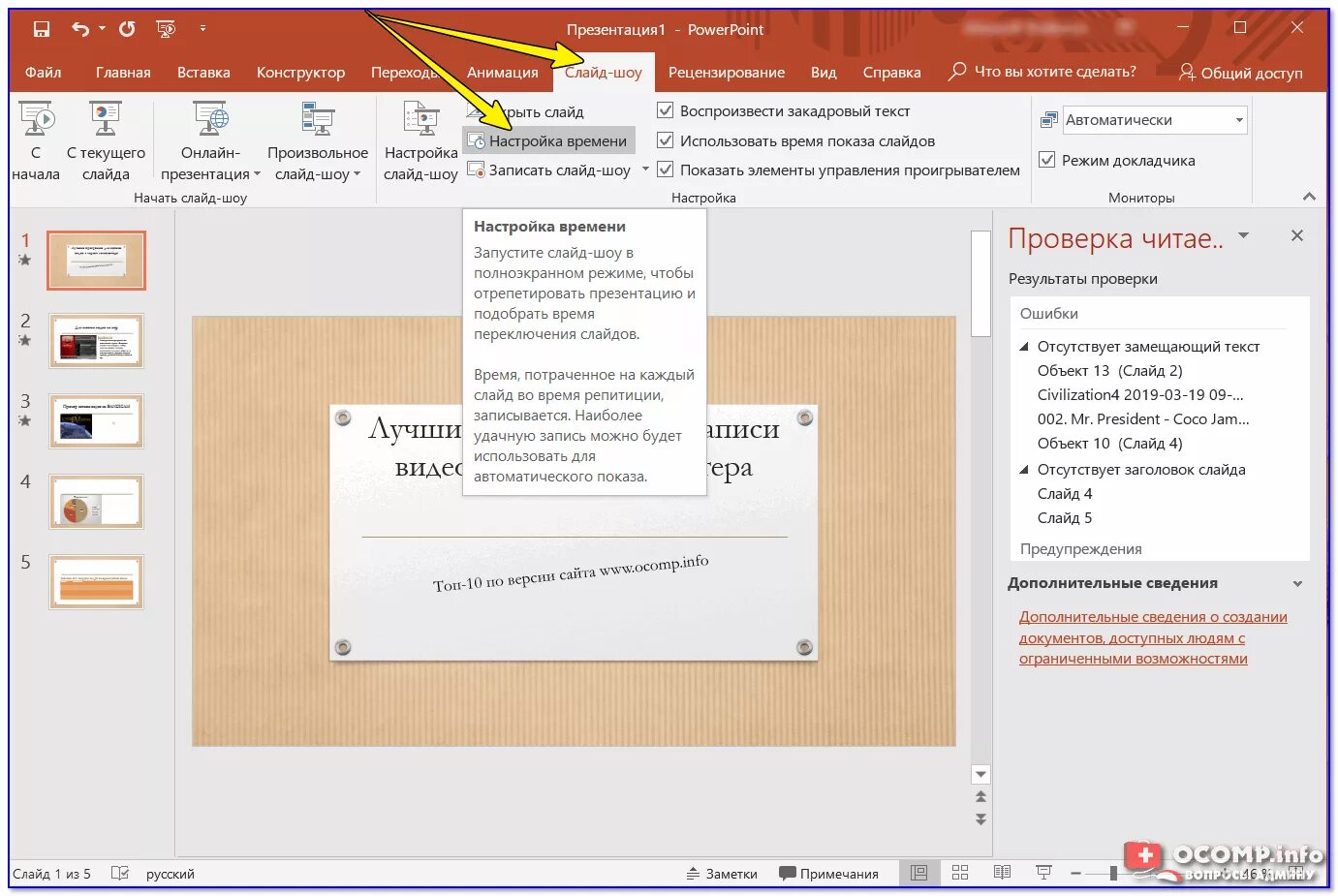Screen dimensions: 1338x896
Task: Click 'Примечания' in status bar
Action: pos(829,874)
